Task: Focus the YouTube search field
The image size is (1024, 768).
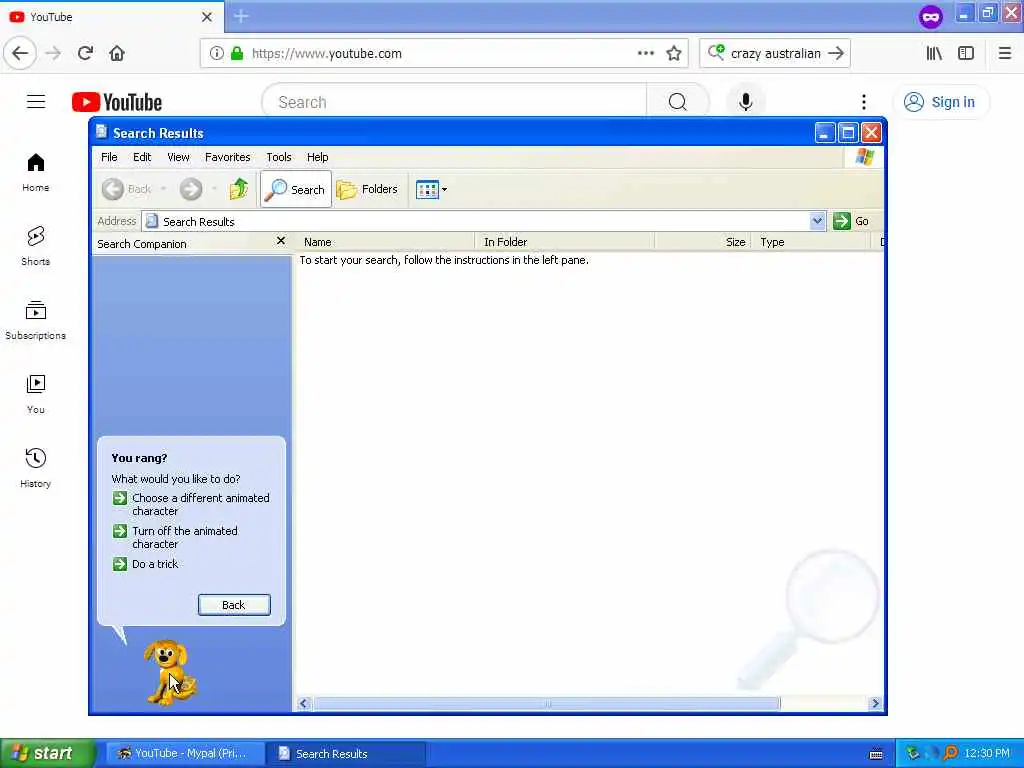Action: 455,102
